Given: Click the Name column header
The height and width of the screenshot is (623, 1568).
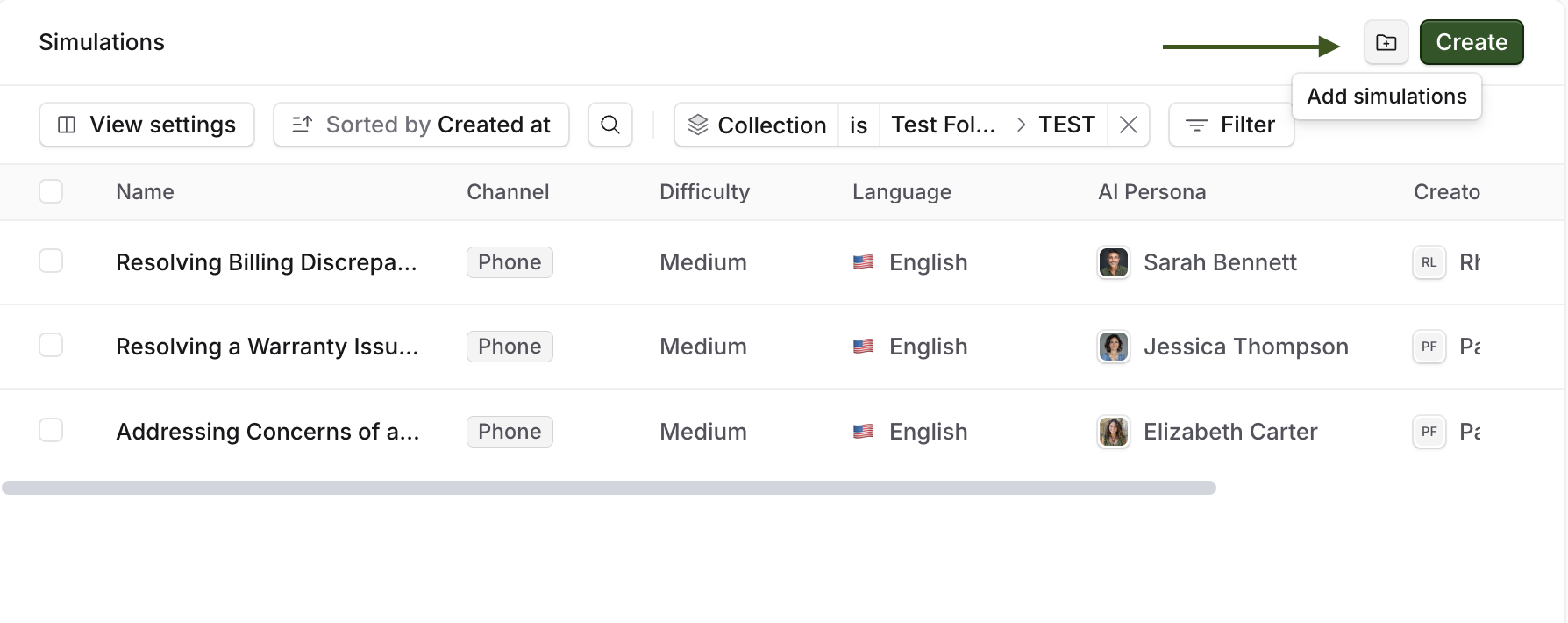Looking at the screenshot, I should [x=145, y=192].
